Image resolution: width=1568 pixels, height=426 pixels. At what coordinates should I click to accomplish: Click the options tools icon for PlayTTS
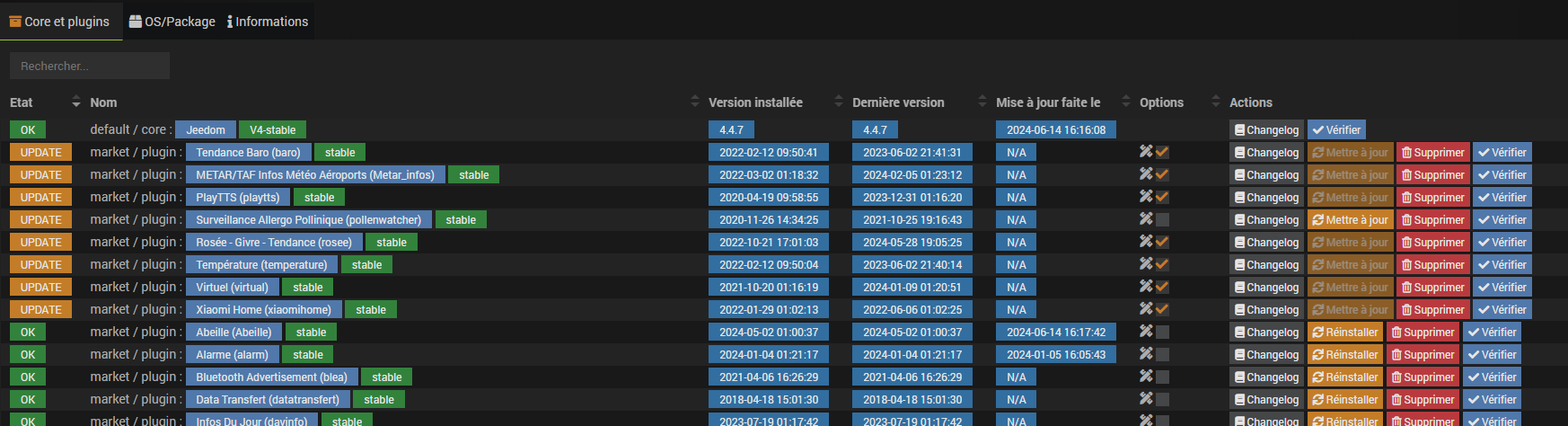pyautogui.click(x=1146, y=197)
